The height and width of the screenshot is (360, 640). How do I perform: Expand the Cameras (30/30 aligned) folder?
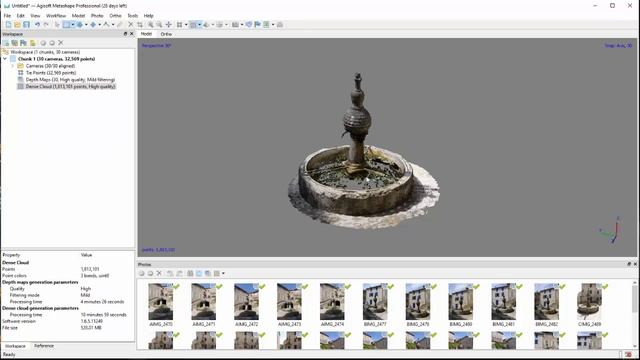13,66
